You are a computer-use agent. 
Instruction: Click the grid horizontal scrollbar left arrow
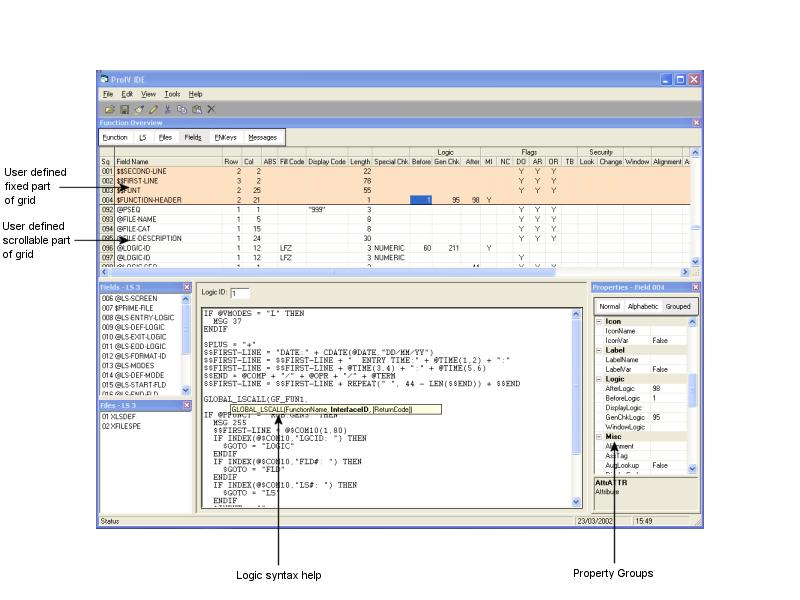point(105,272)
